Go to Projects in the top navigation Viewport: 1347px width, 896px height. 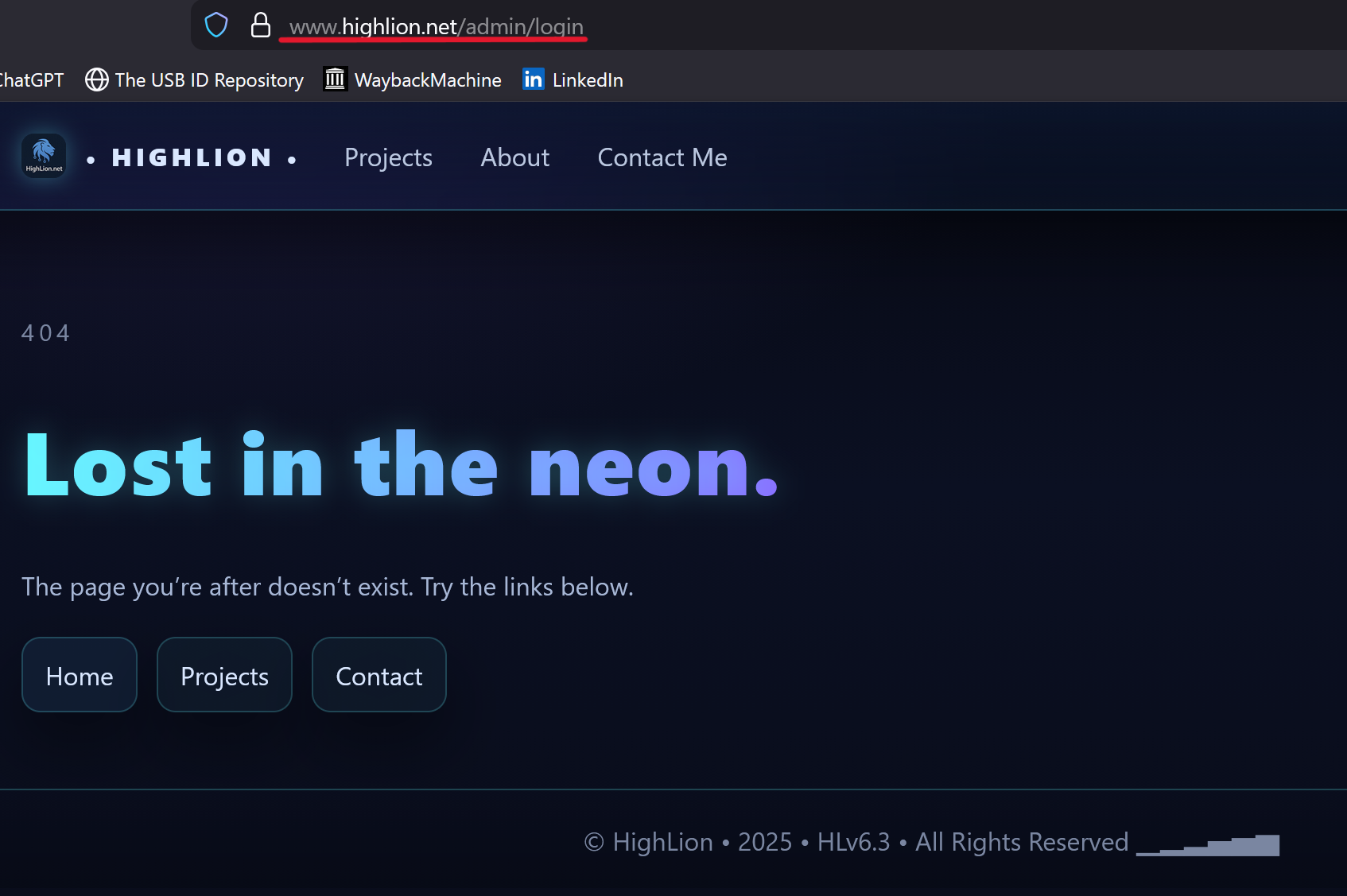[388, 157]
